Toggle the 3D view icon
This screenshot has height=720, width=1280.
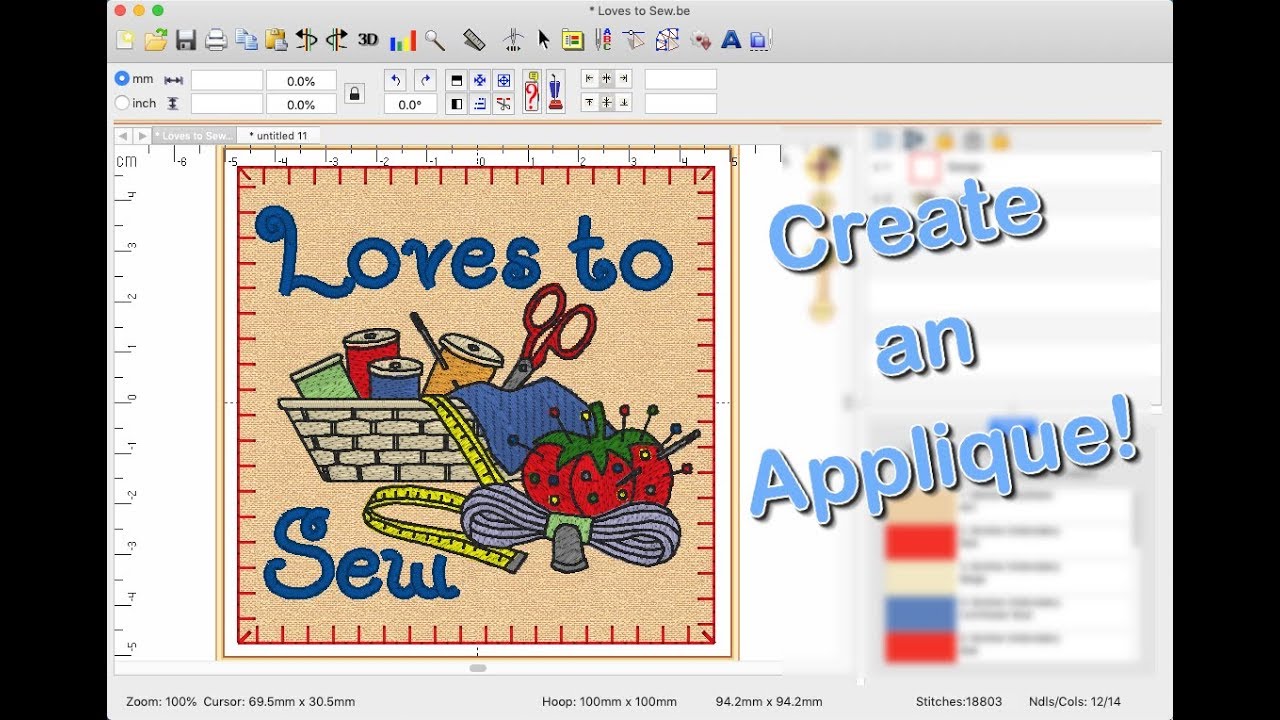click(368, 40)
